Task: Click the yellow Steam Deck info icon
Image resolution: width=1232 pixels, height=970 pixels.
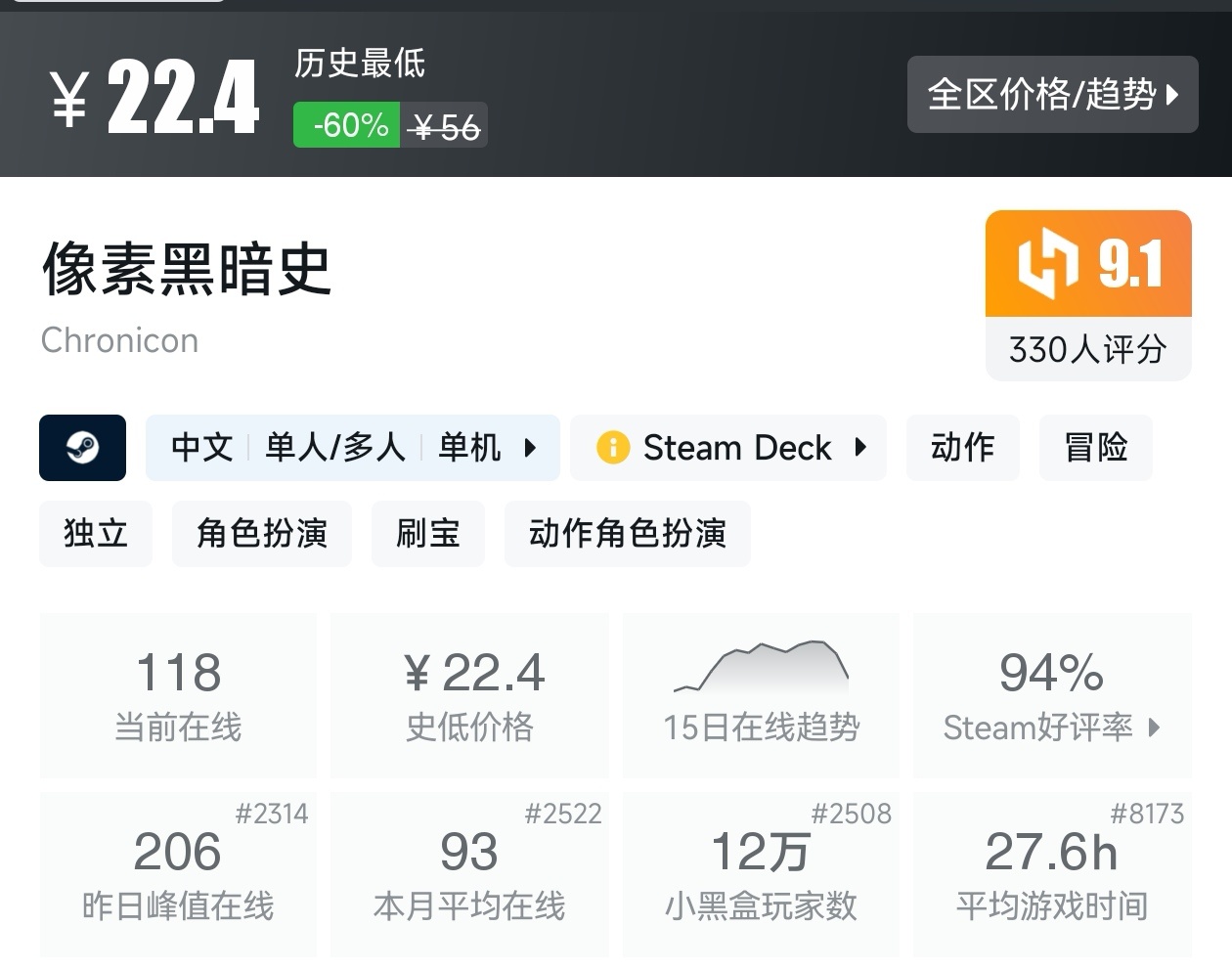Action: pyautogui.click(x=613, y=448)
